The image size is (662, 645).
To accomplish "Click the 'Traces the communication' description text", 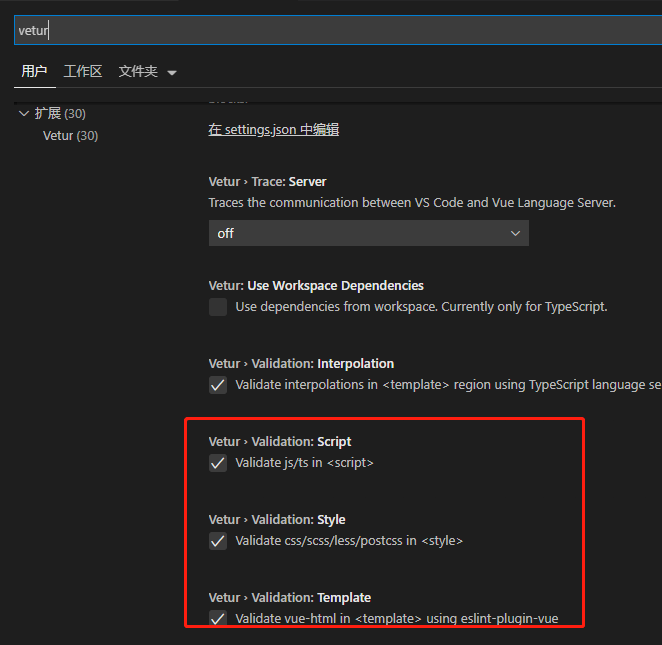I will 412,203.
